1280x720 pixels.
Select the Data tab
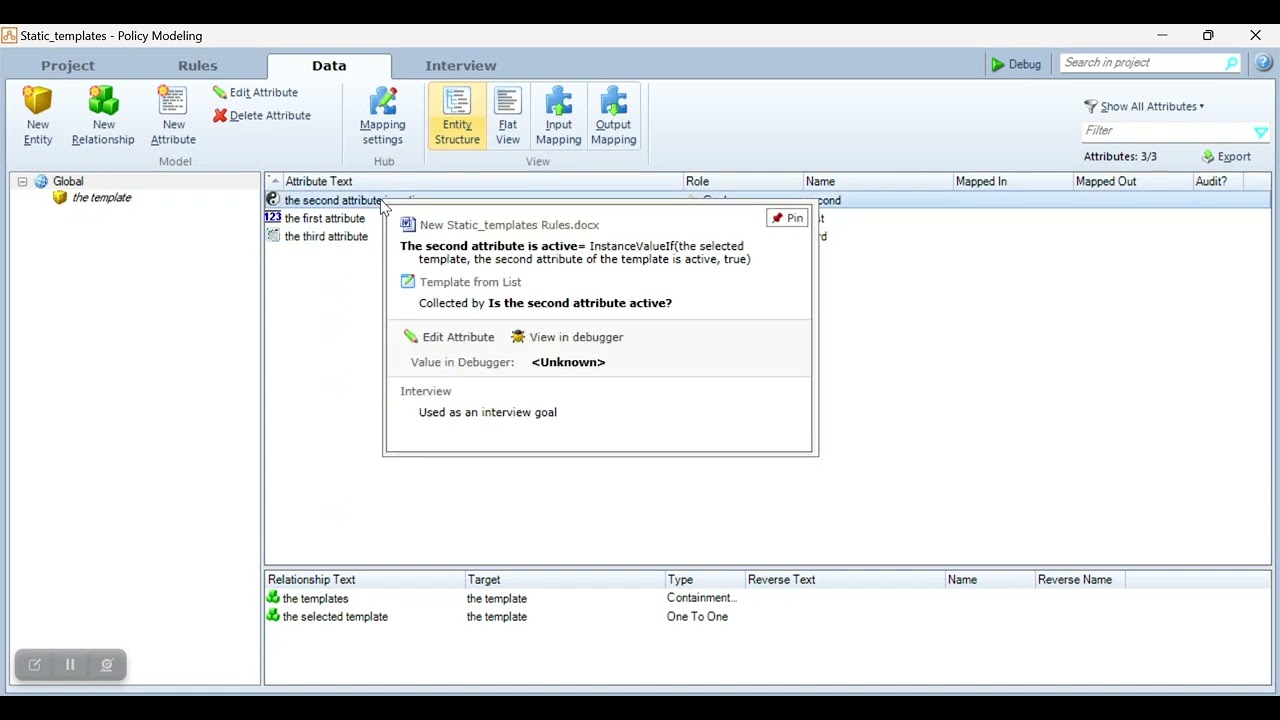click(329, 66)
